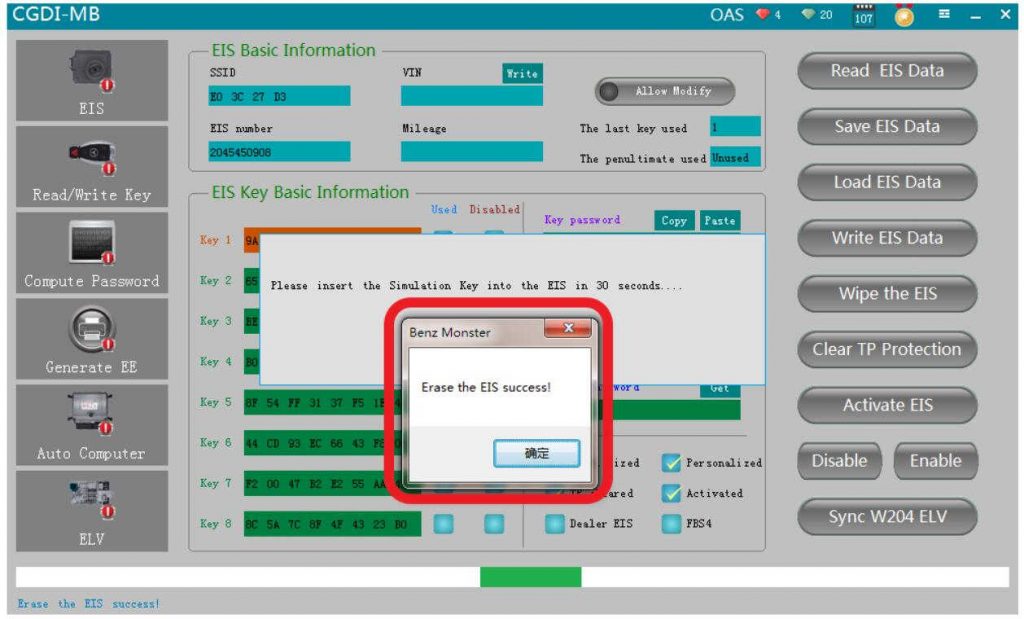1024x619 pixels.
Task: Click the progress bar green indicator
Action: 530,577
